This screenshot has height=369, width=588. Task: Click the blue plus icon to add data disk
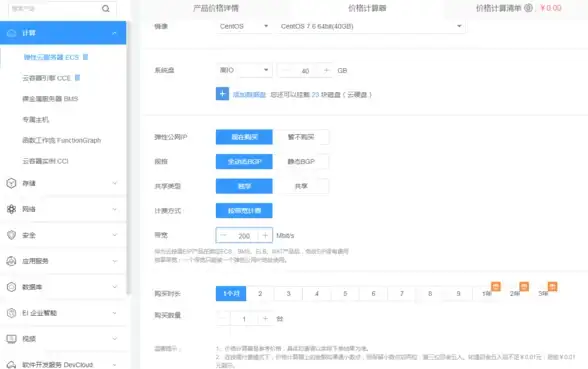(222, 94)
